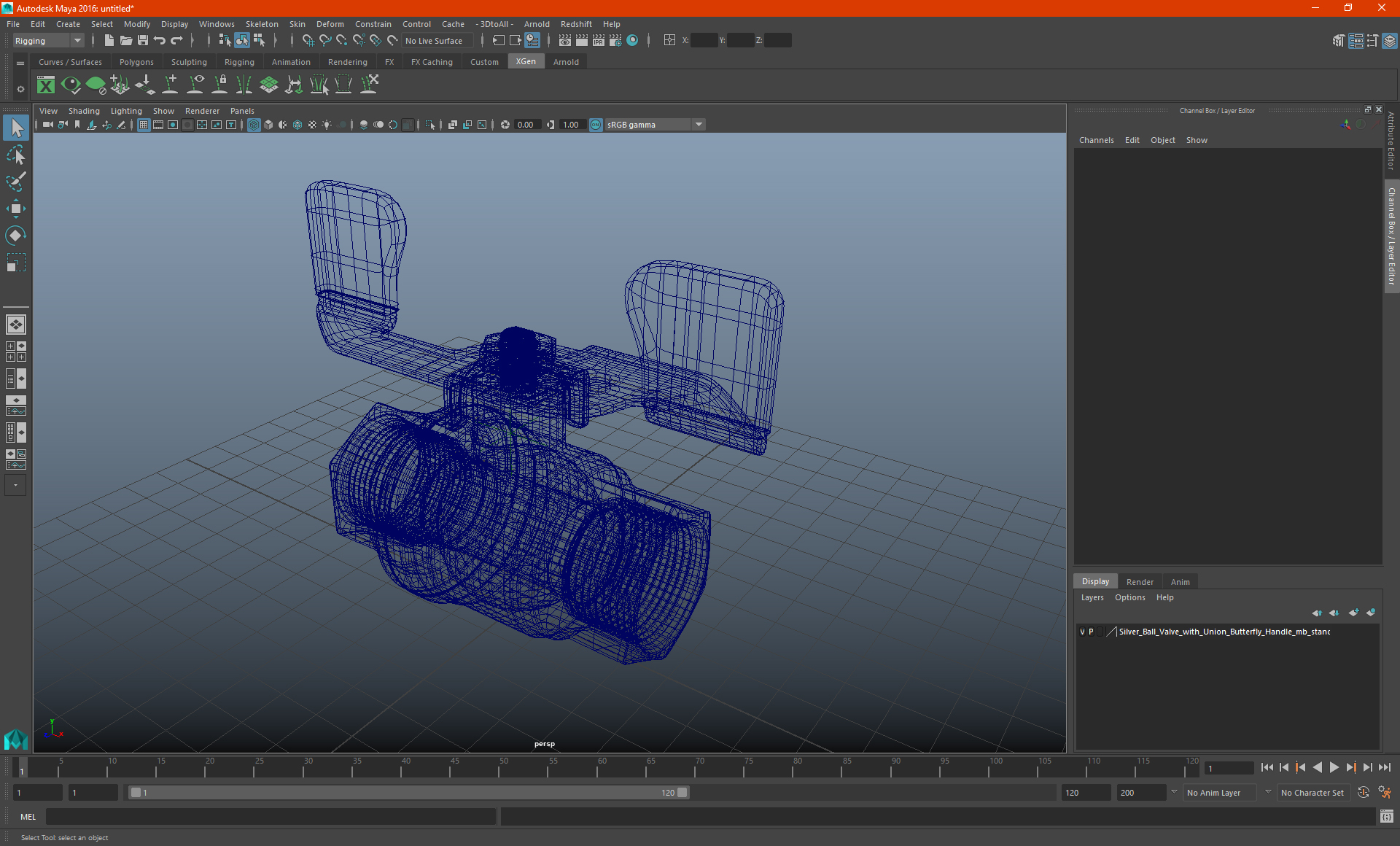Jump to the end of the playback range

(1384, 767)
